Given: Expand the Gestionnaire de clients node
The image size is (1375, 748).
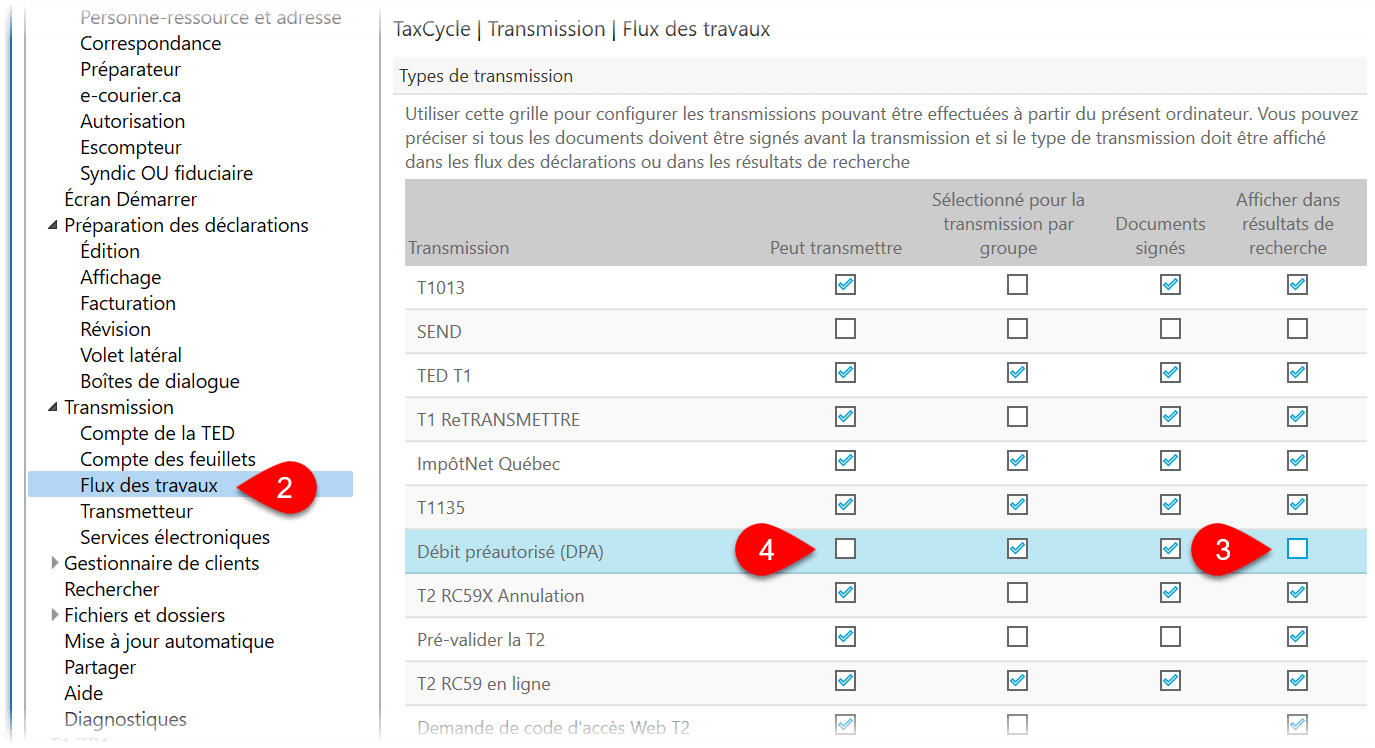Looking at the screenshot, I should (54, 564).
